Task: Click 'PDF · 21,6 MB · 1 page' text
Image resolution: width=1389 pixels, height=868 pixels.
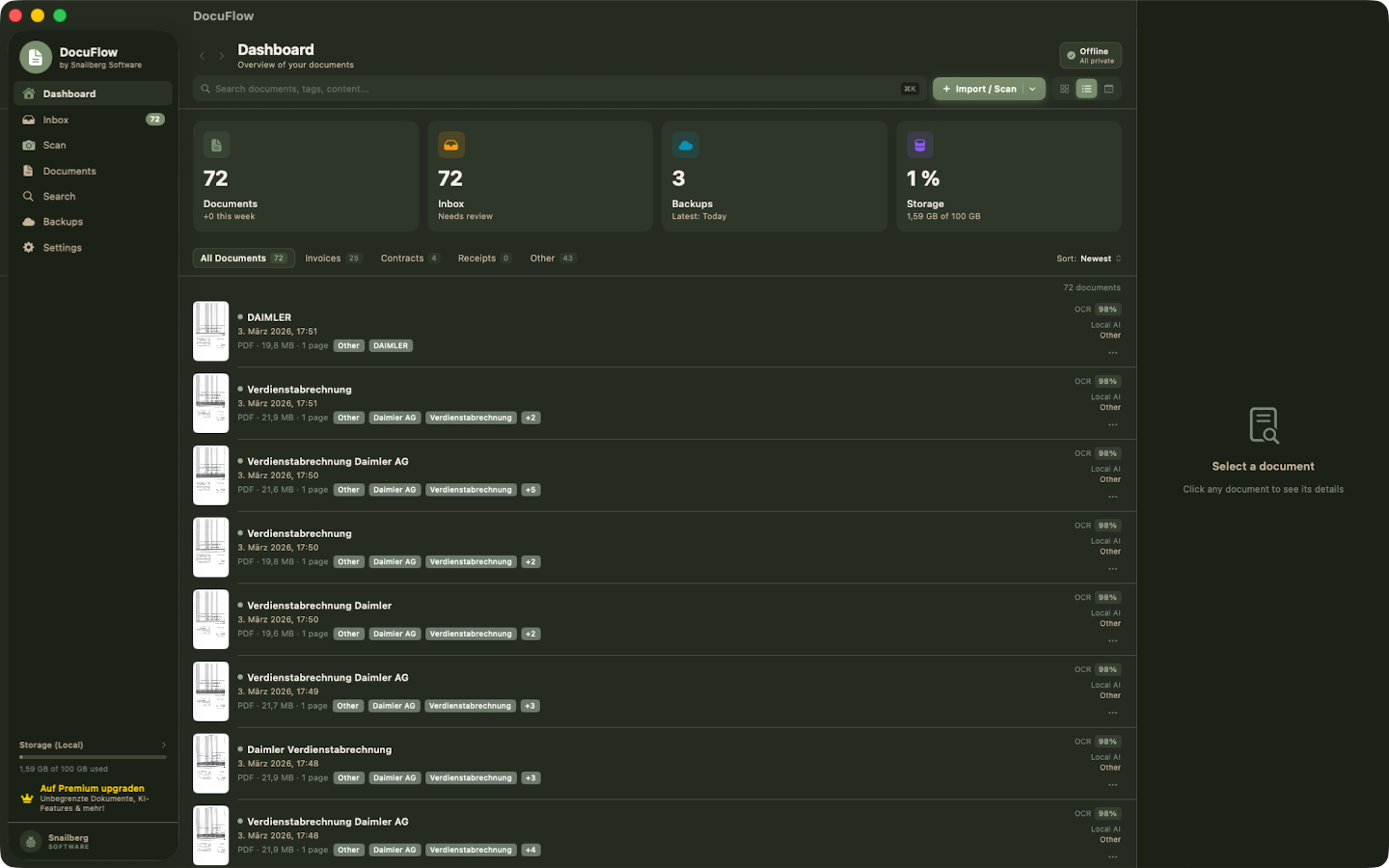Action: [283, 490]
